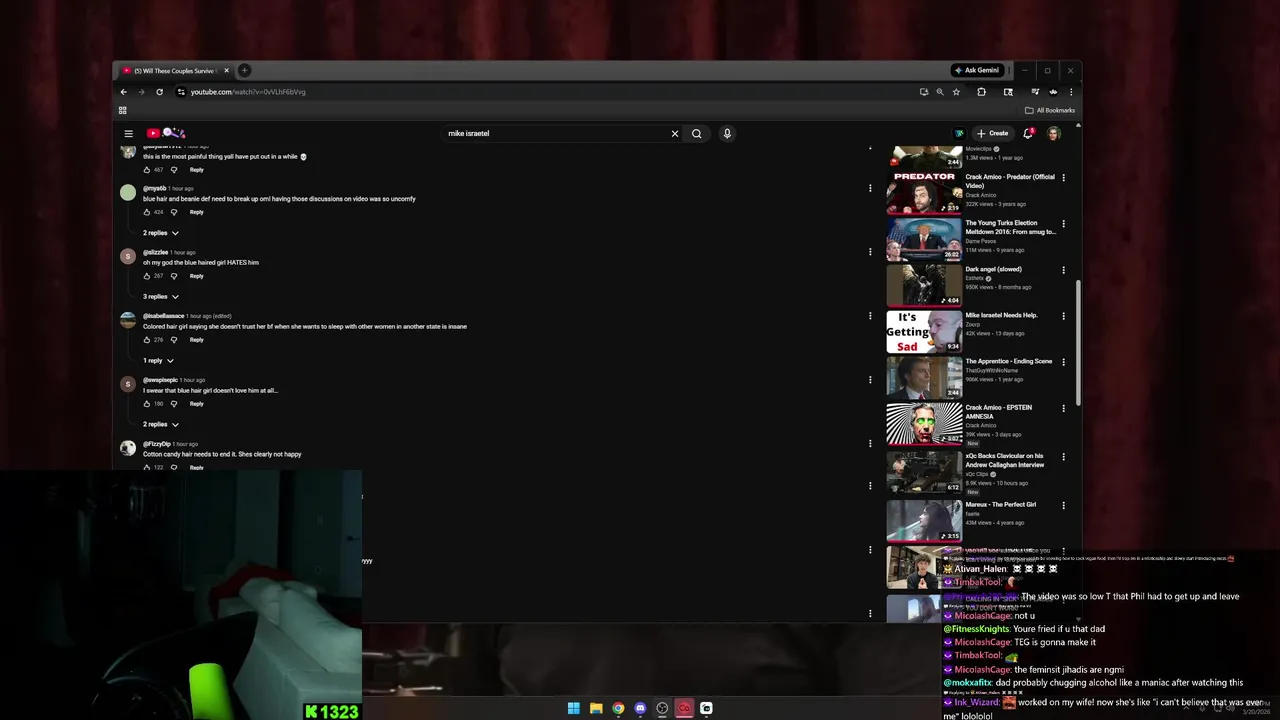Open options for 'The Apprentice - Ending Scene'

tap(1063, 362)
